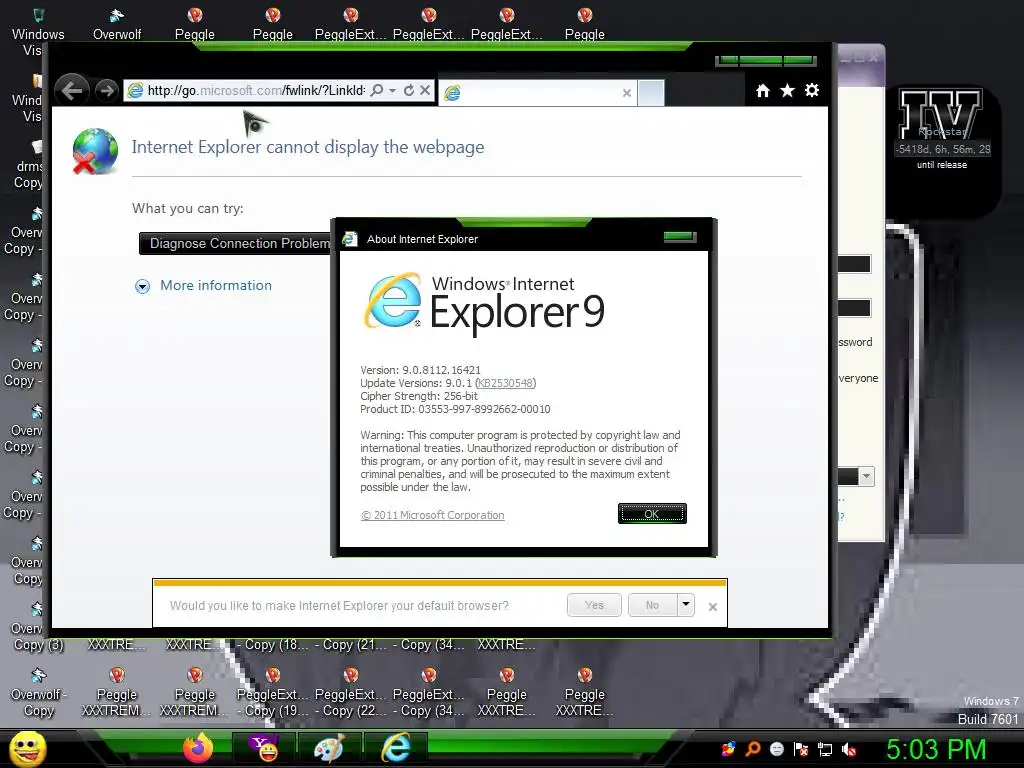Click the 5:03 PM taskbar clock
Image resolution: width=1024 pixels, height=768 pixels.
[936, 749]
